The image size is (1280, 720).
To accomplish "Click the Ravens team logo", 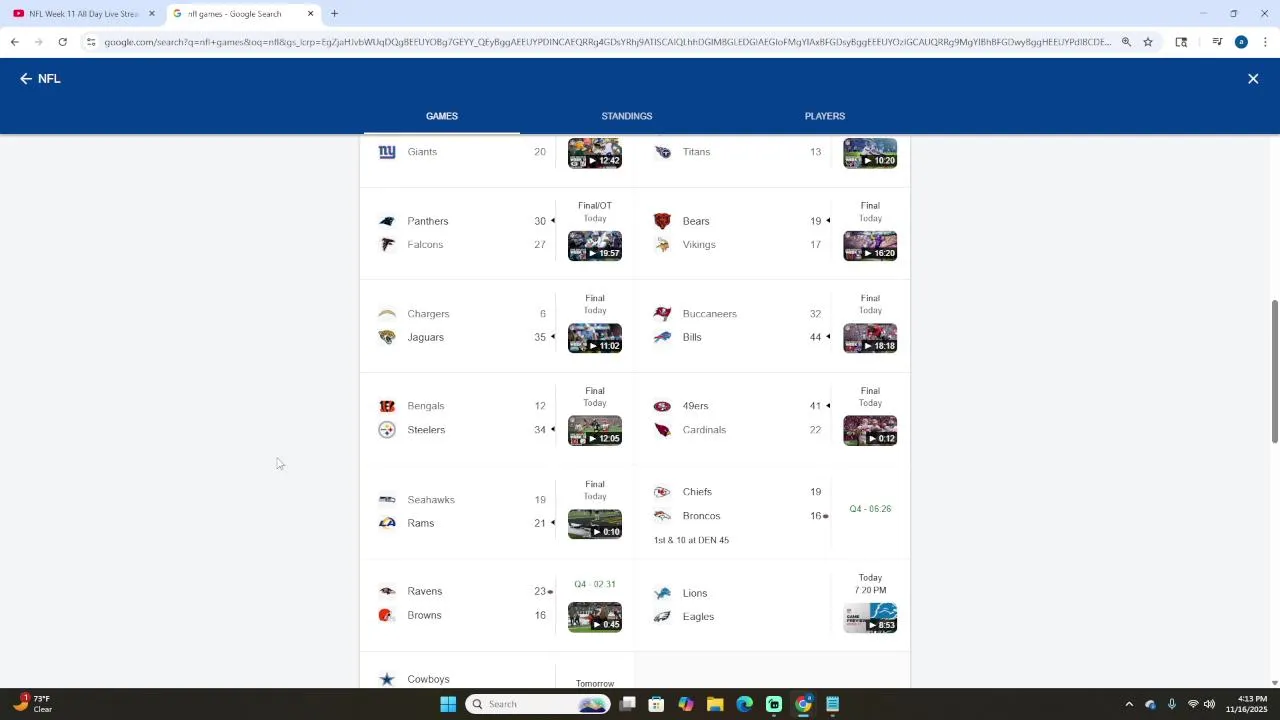I will point(387,591).
